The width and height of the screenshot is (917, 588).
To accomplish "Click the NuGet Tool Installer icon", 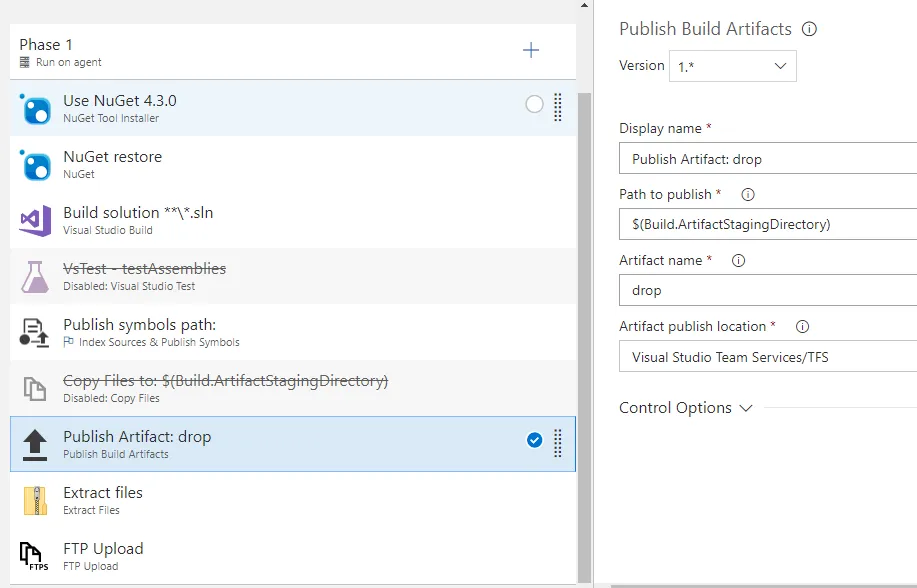I will tap(36, 109).
